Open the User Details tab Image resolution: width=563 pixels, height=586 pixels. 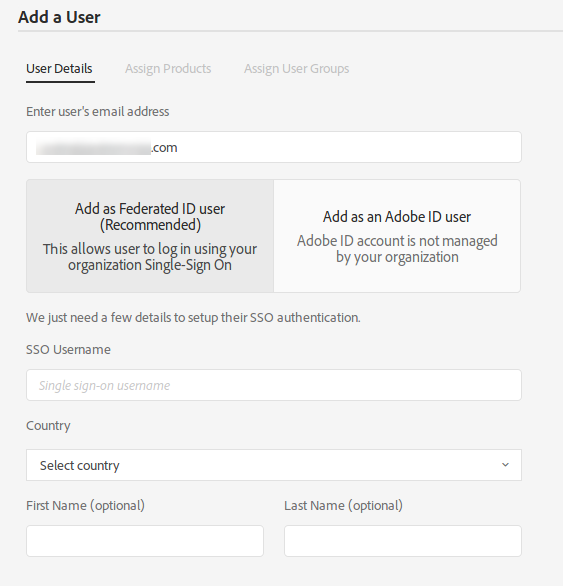(59, 69)
